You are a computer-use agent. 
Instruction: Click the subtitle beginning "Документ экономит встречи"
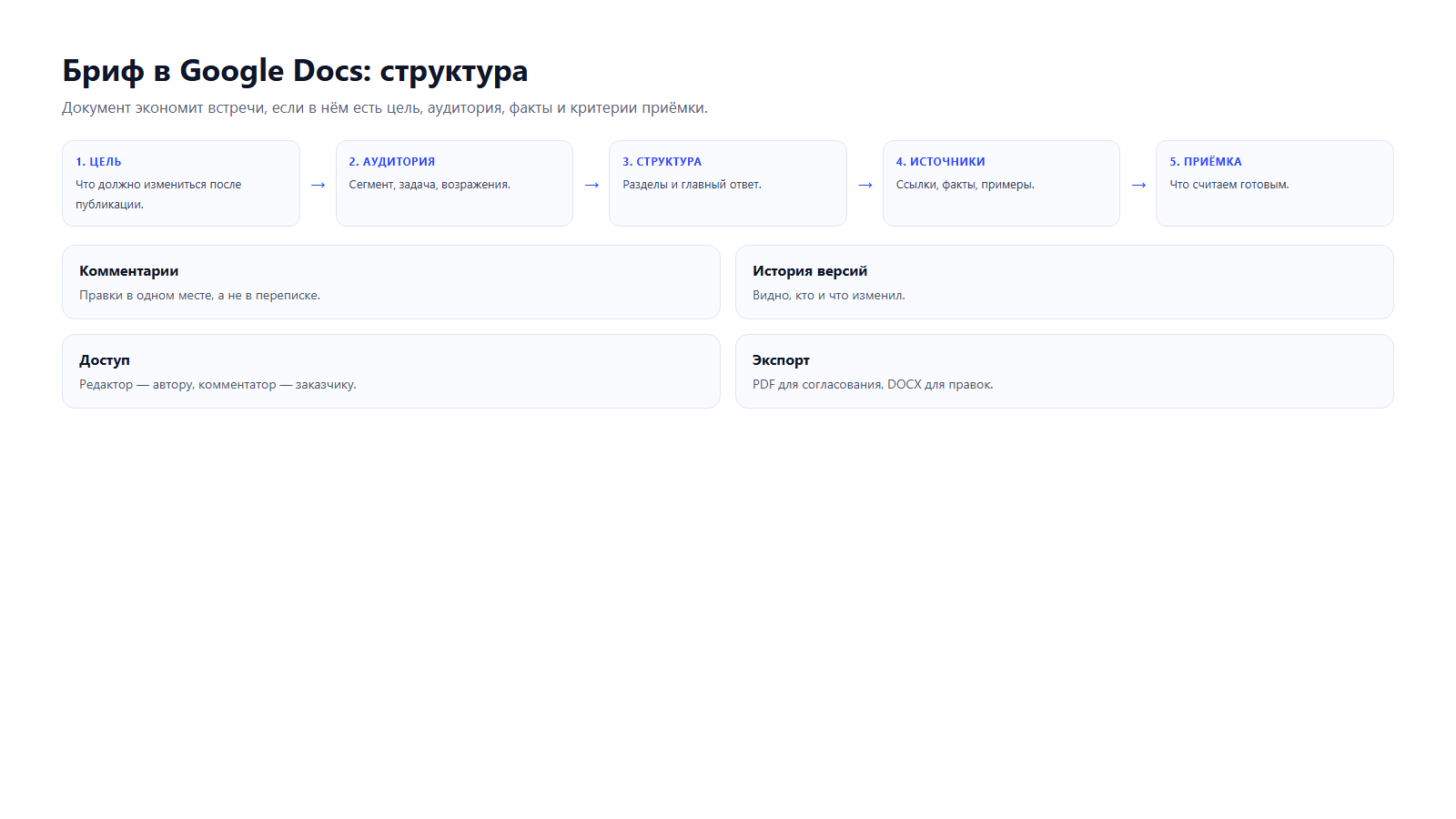pyautogui.click(x=385, y=107)
